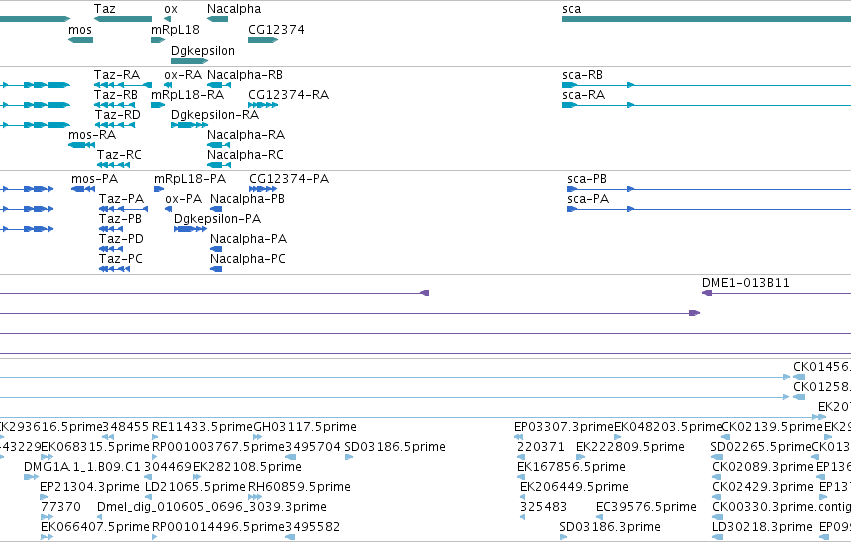Select the mRpL18 gene glyph
851x542 pixels.
tap(158, 40)
